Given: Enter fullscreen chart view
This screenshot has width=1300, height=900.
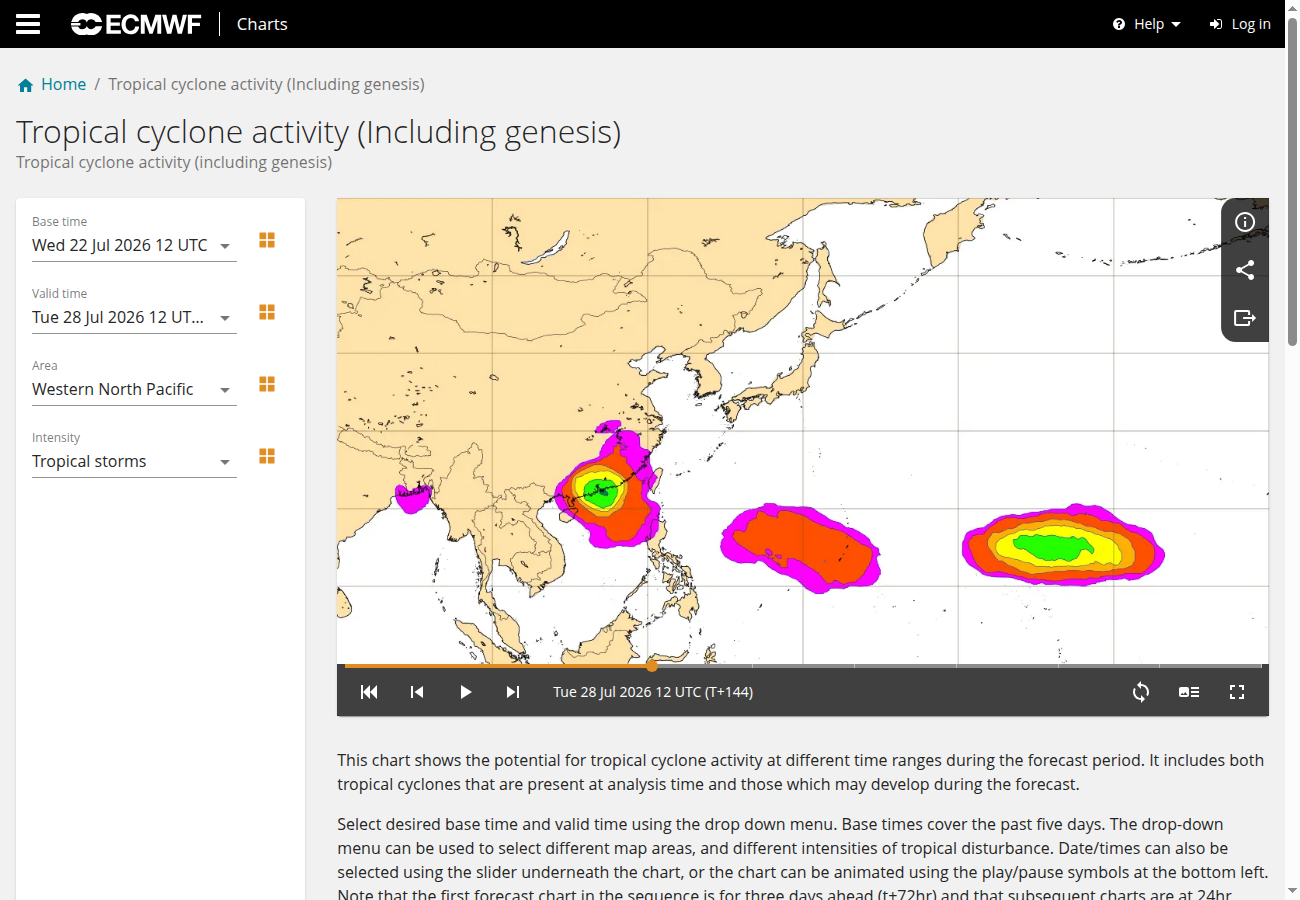Looking at the screenshot, I should tap(1237, 692).
